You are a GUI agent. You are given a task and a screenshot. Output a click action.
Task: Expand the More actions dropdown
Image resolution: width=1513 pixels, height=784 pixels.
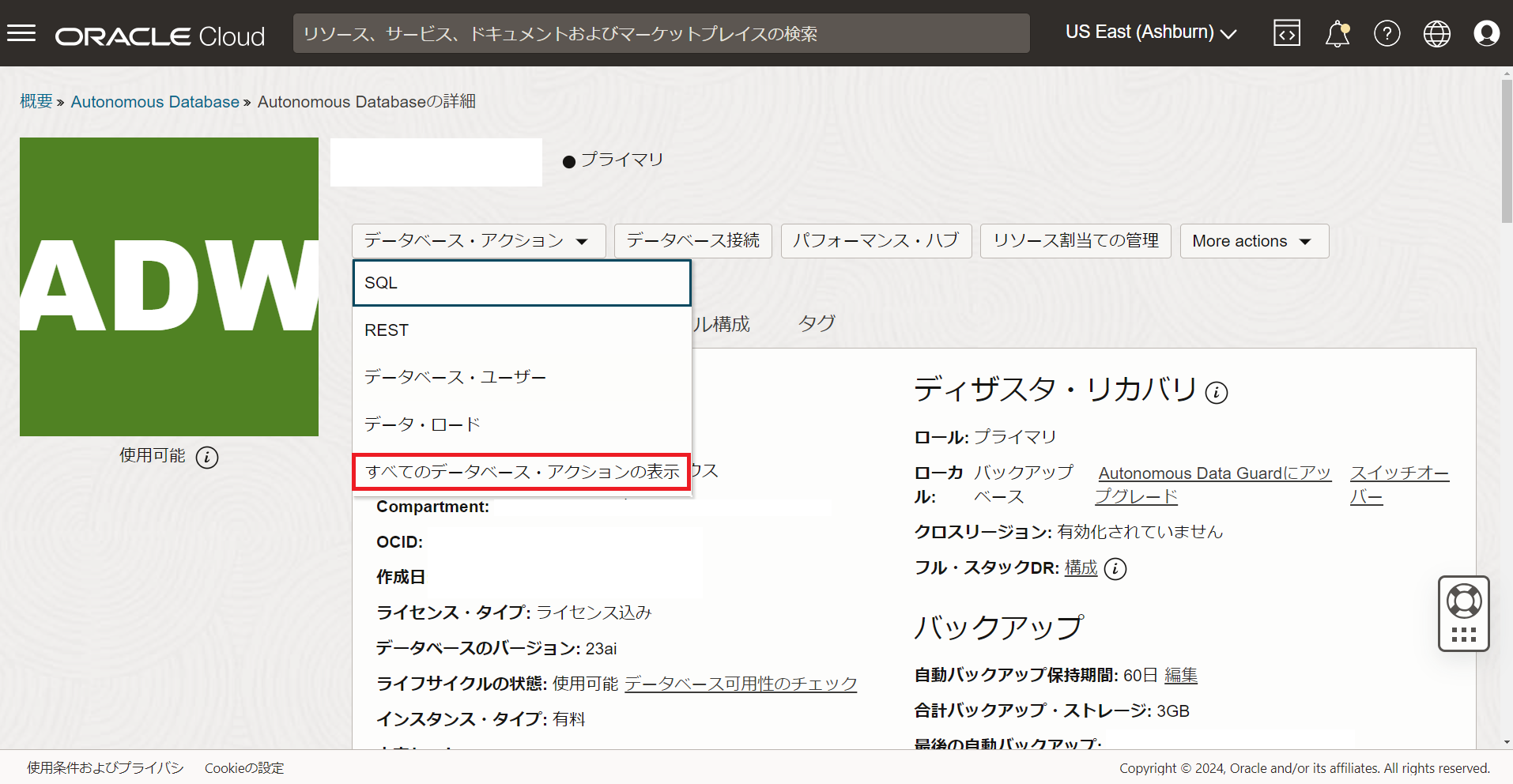pyautogui.click(x=1253, y=241)
